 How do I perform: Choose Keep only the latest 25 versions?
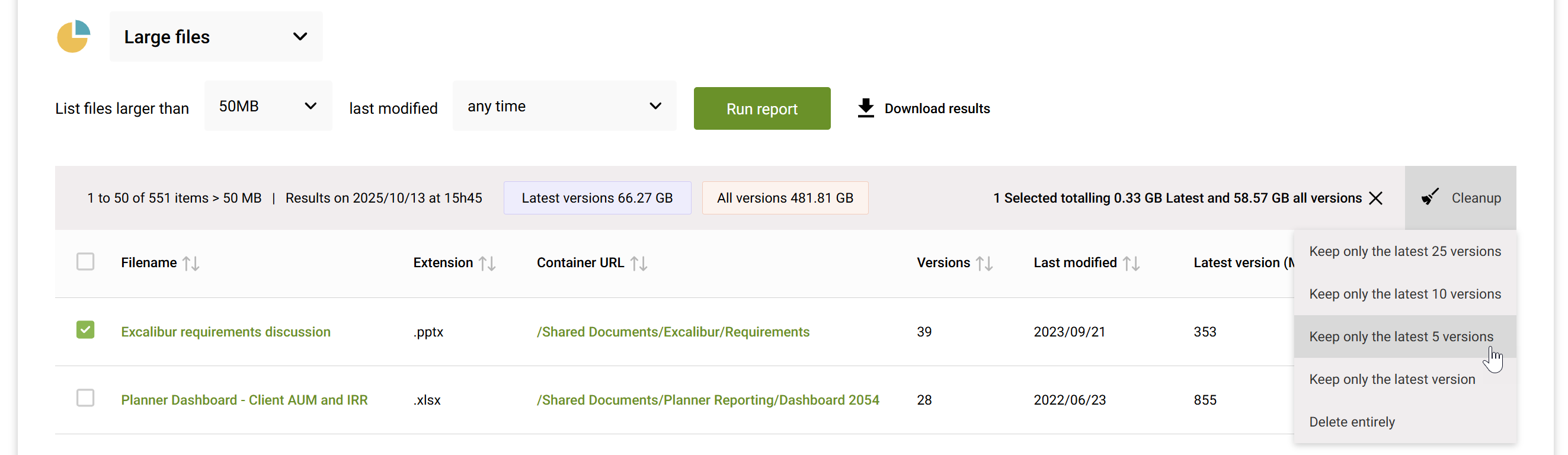coord(1404,252)
